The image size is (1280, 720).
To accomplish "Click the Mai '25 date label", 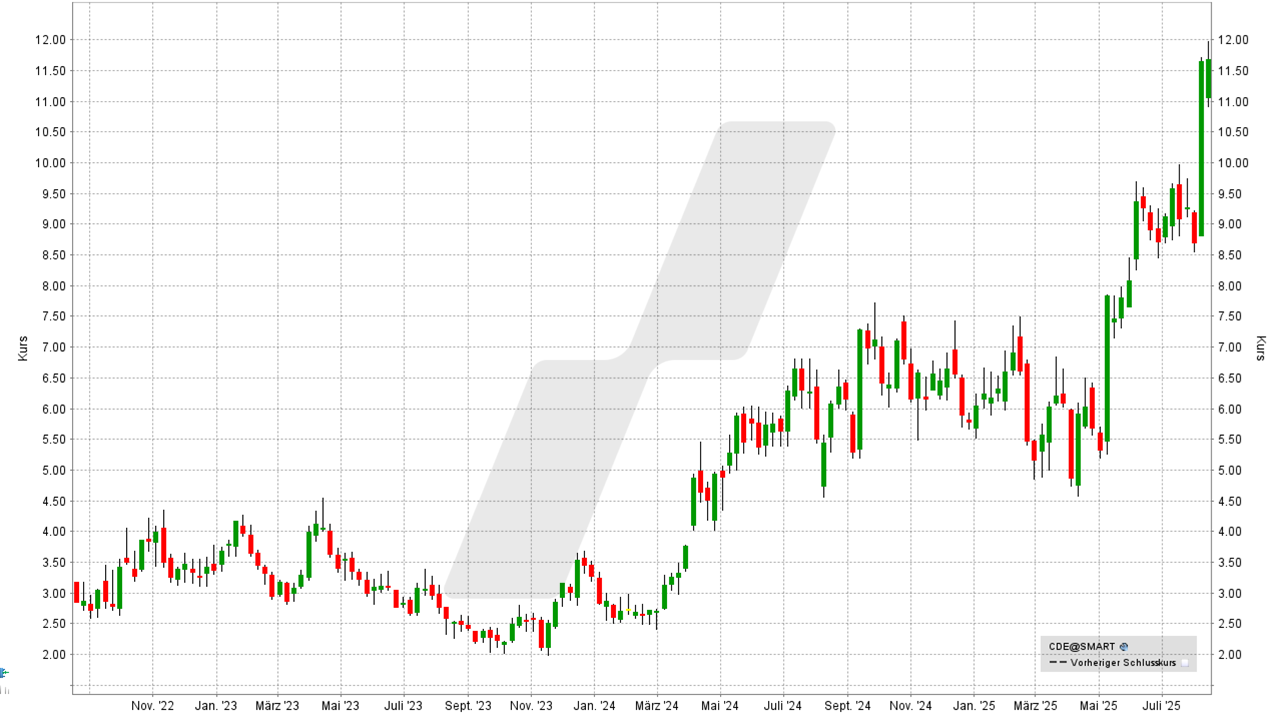I will pos(1097,705).
